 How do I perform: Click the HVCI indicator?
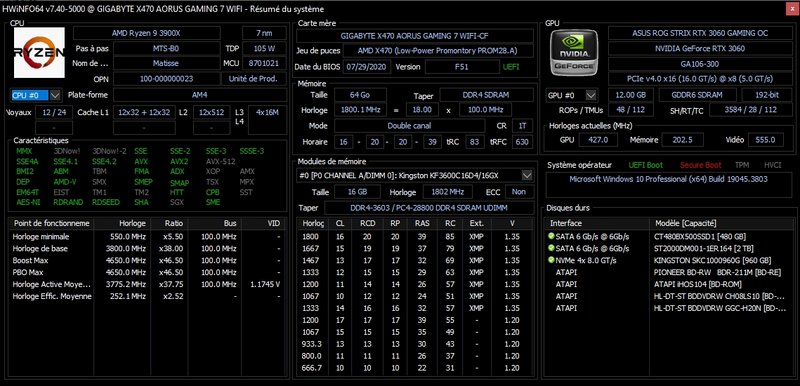coord(773,165)
